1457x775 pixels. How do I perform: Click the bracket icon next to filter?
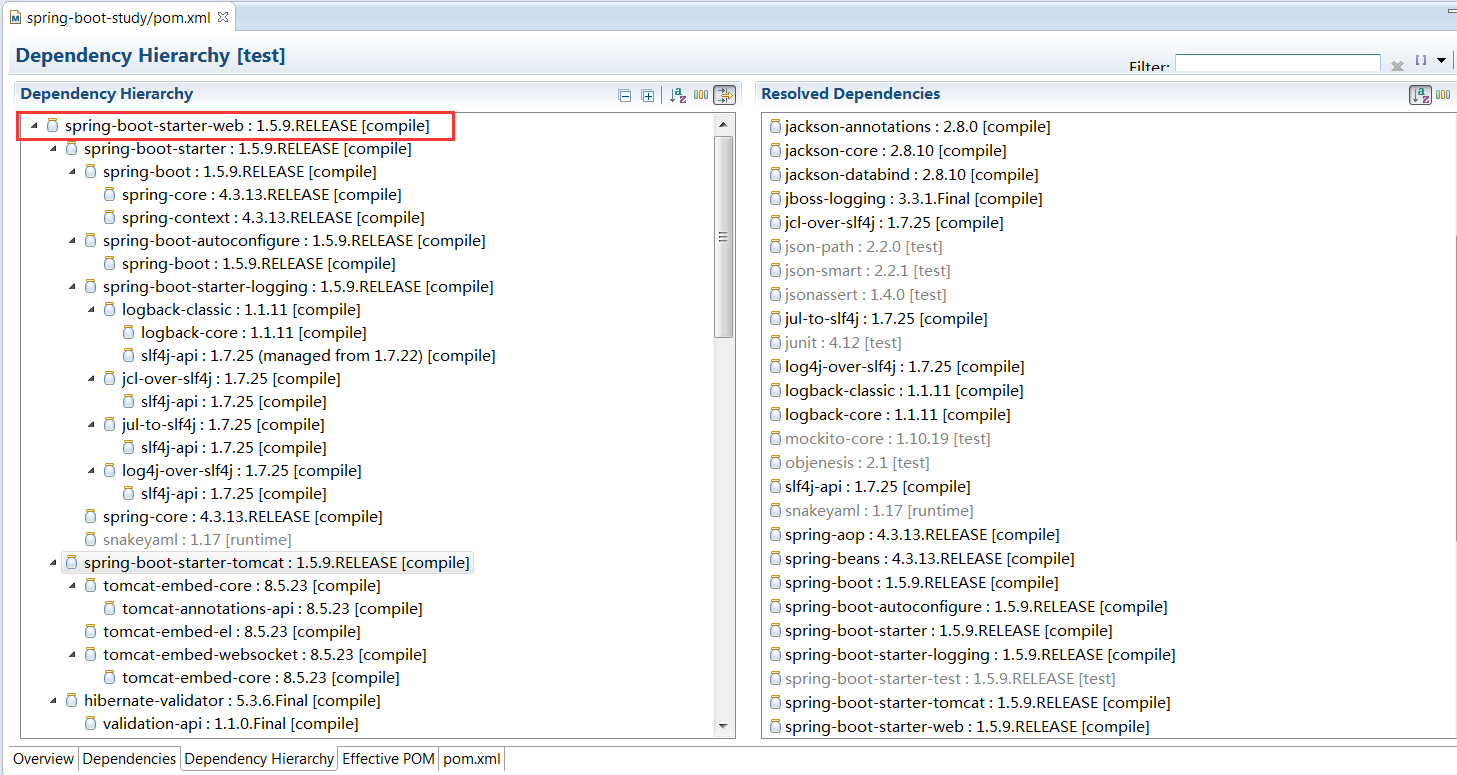click(x=1421, y=60)
